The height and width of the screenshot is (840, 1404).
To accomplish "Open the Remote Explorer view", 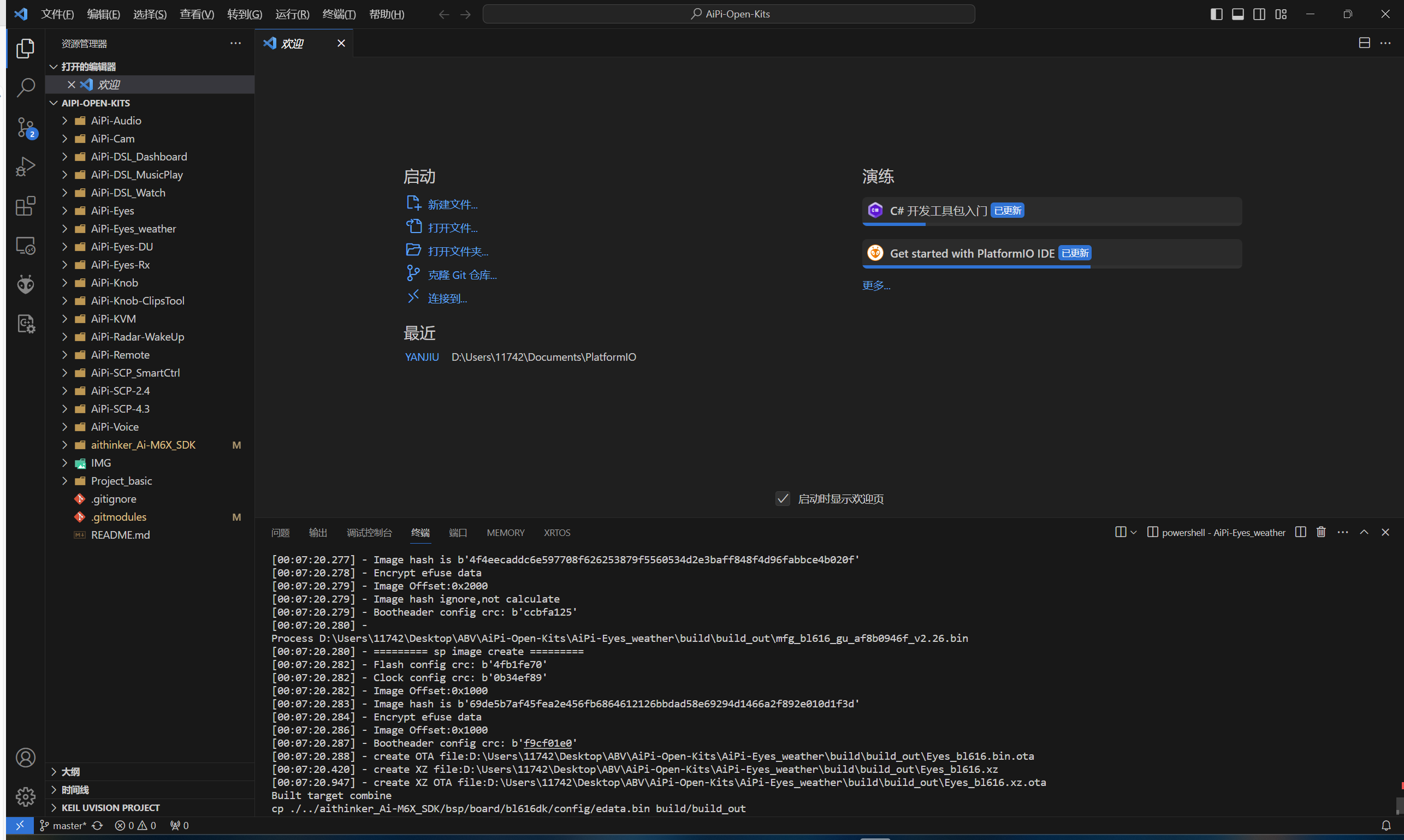I will (x=26, y=246).
